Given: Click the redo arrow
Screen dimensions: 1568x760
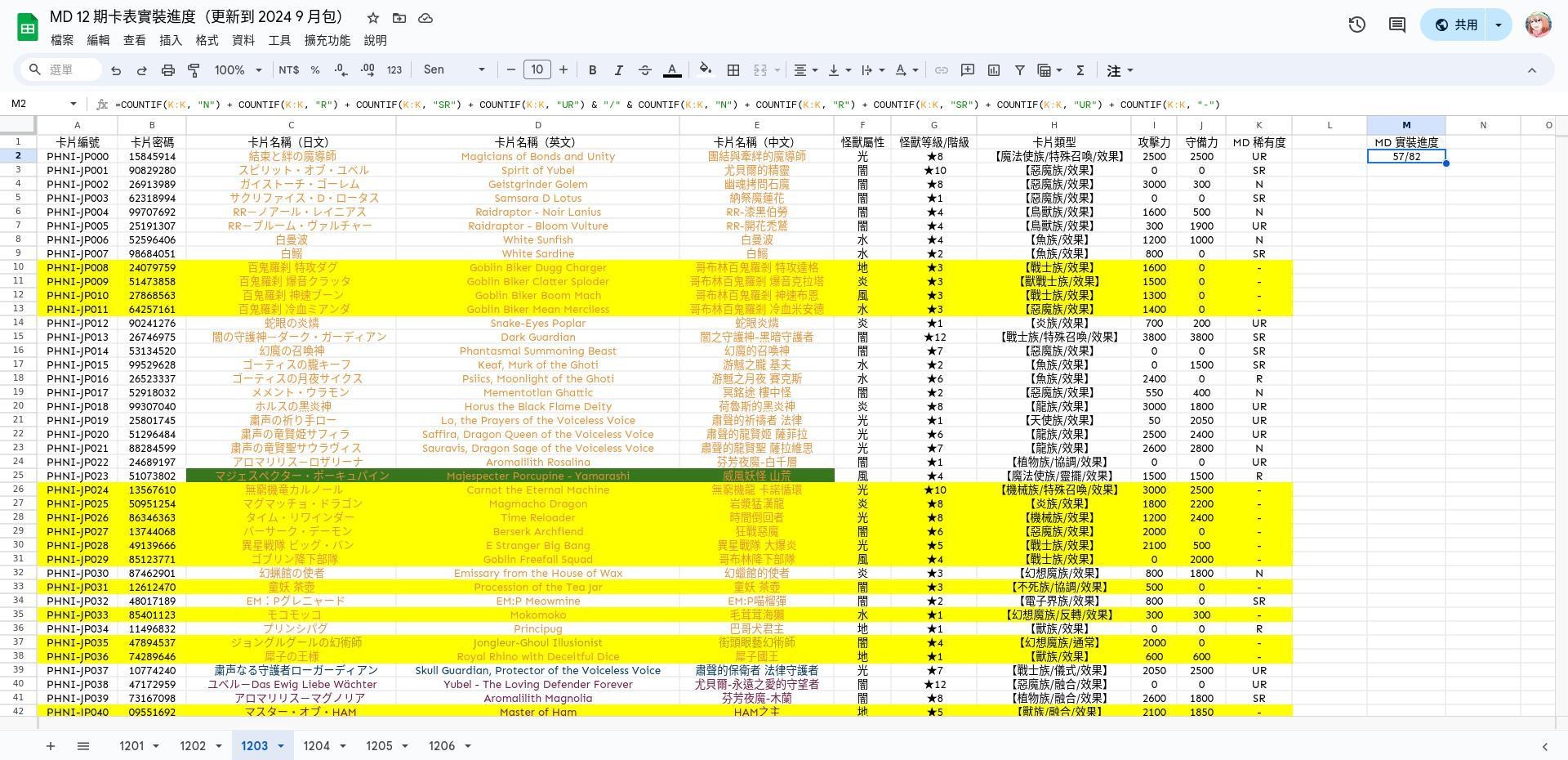Looking at the screenshot, I should tap(142, 70).
